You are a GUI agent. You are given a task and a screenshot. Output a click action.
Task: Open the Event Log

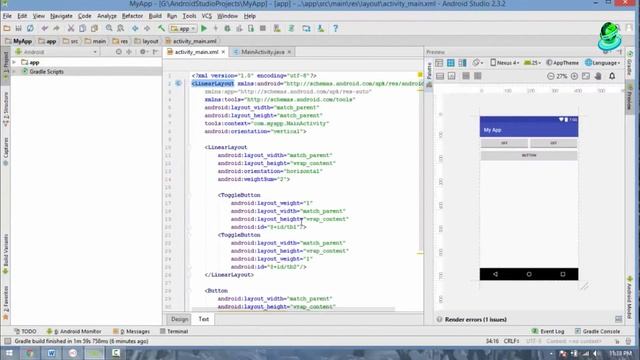[x=548, y=331]
